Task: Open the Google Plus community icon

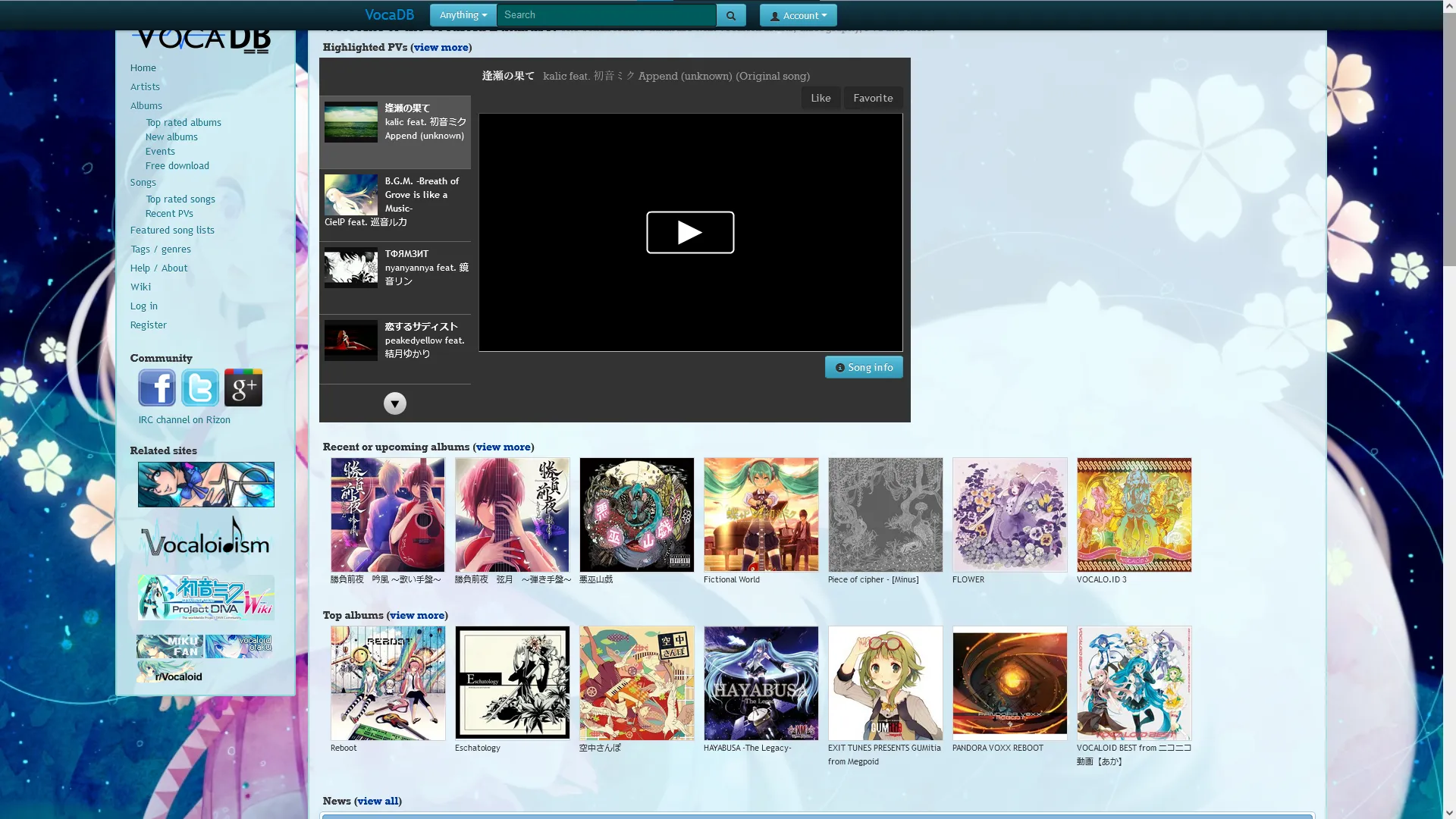Action: [243, 388]
